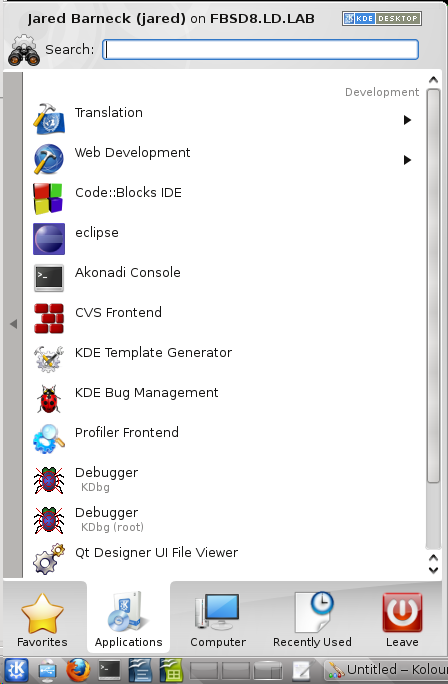Click the Web Development globe icon
This screenshot has height=684, width=448.
(x=49, y=159)
